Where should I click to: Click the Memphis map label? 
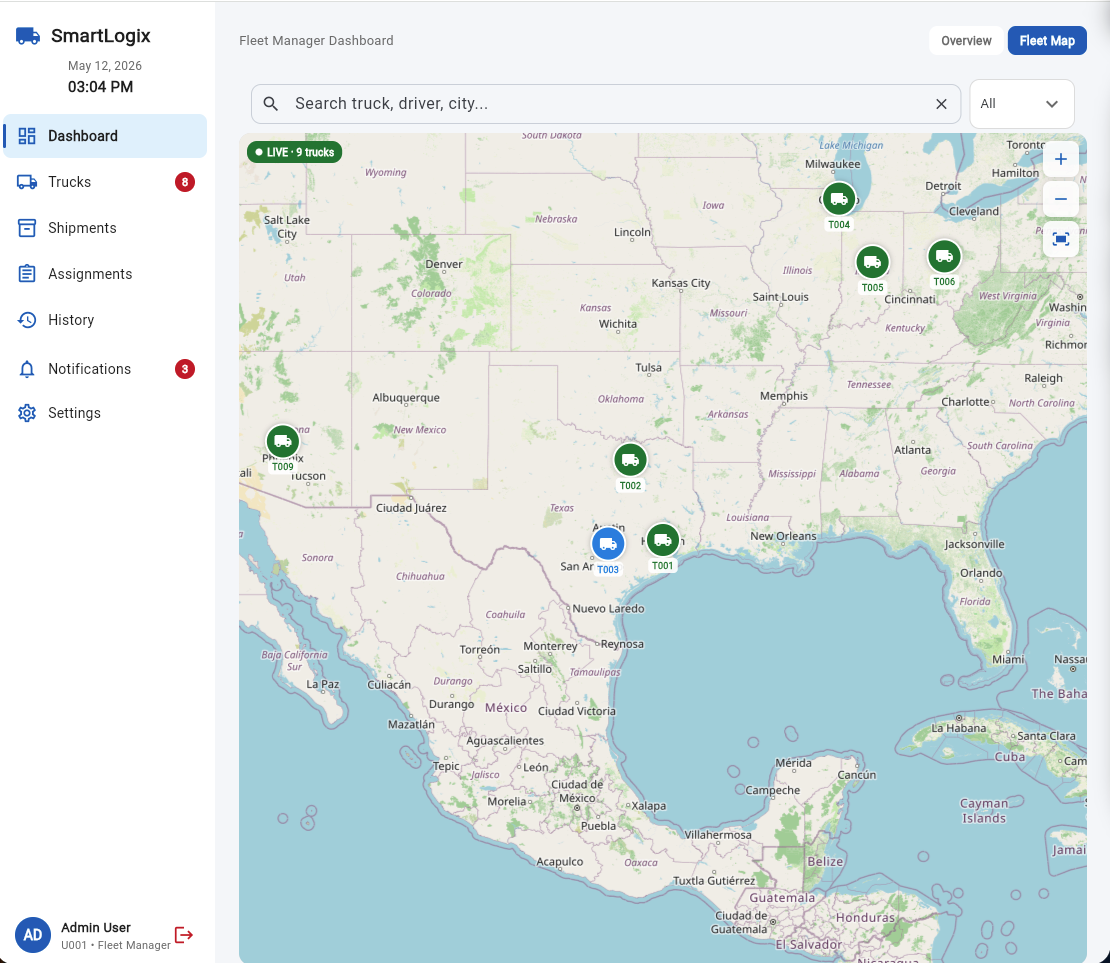click(x=784, y=396)
